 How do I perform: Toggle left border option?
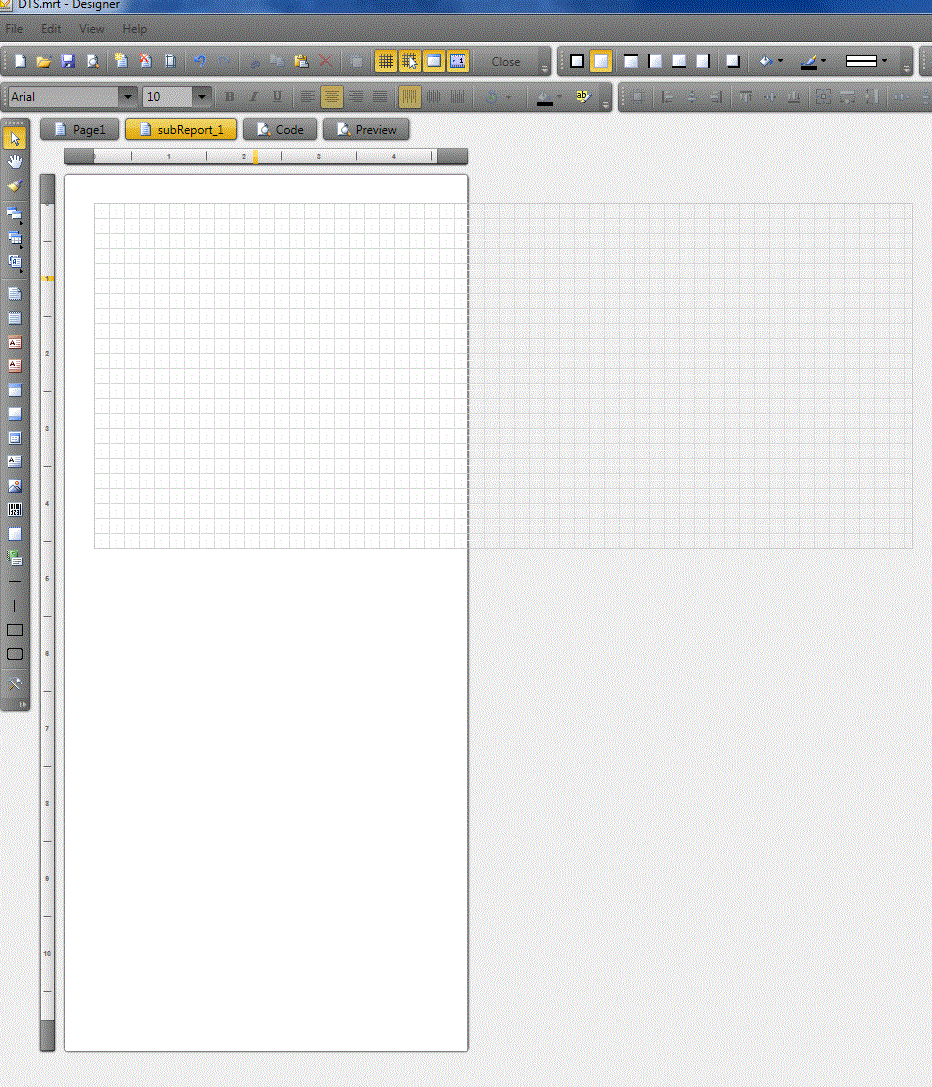pos(655,61)
